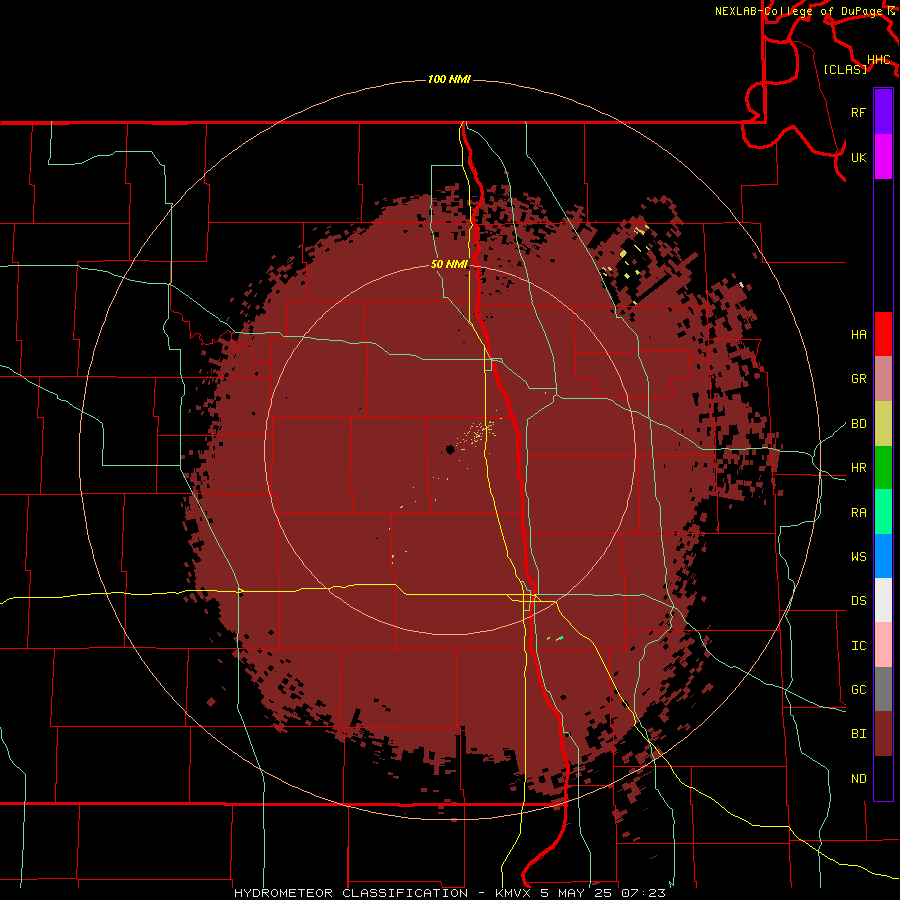Click the UK legend label text

point(859,157)
